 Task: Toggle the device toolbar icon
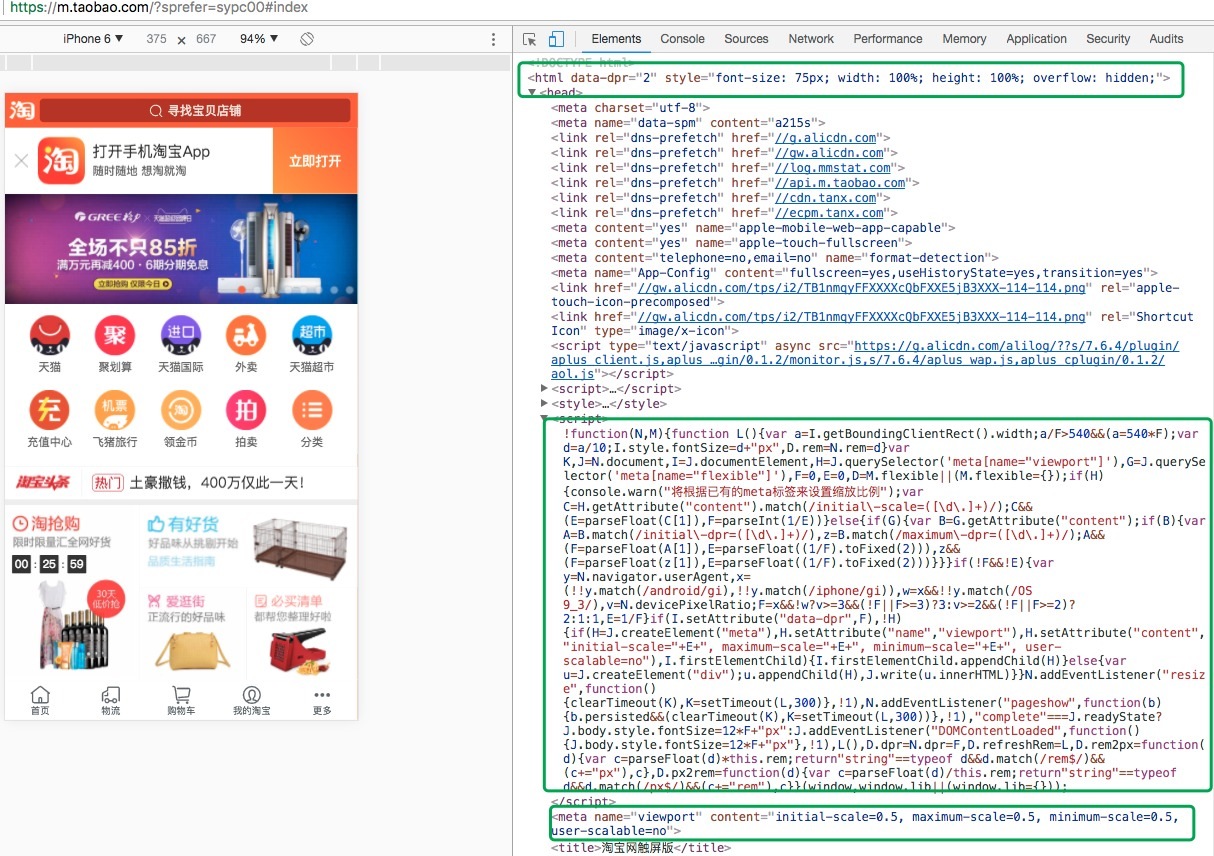click(x=556, y=39)
